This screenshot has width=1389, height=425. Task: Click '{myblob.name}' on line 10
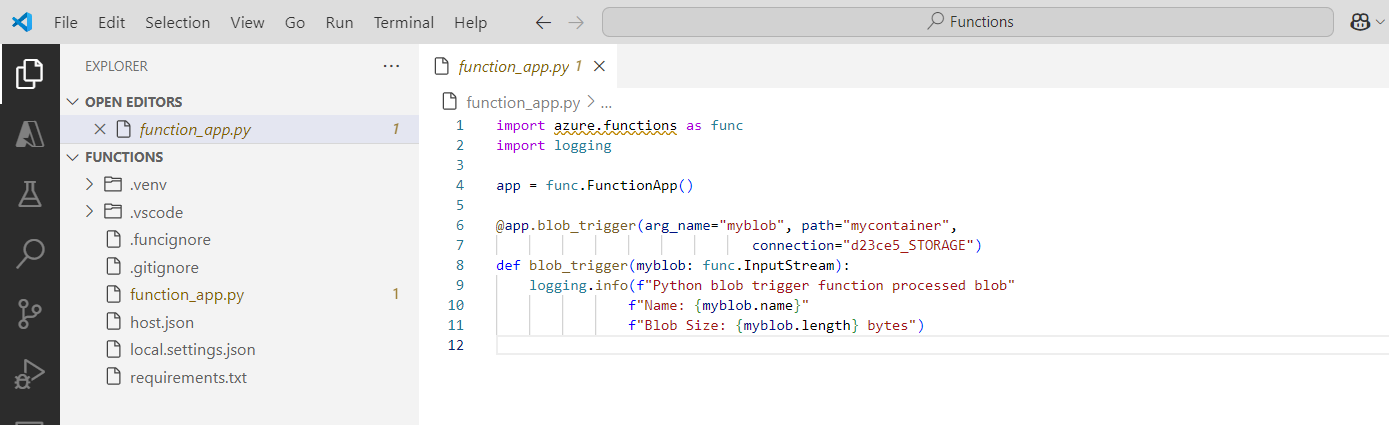click(x=746, y=305)
